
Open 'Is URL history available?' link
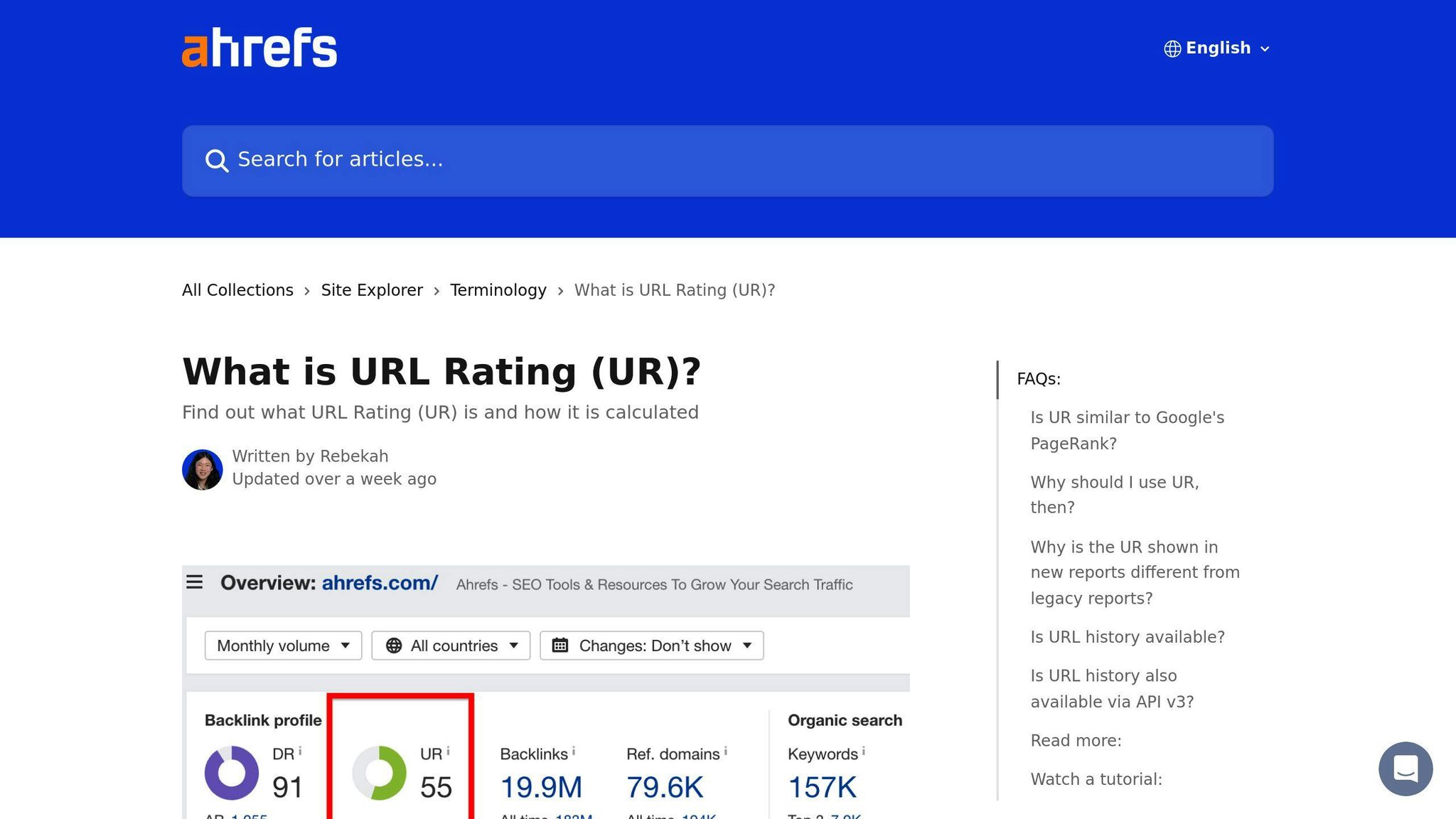[1128, 637]
